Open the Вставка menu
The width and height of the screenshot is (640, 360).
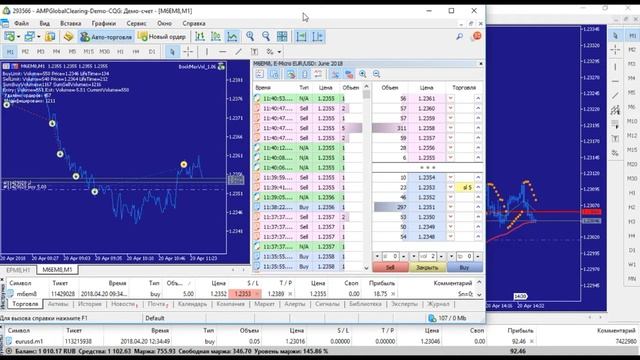tap(71, 24)
